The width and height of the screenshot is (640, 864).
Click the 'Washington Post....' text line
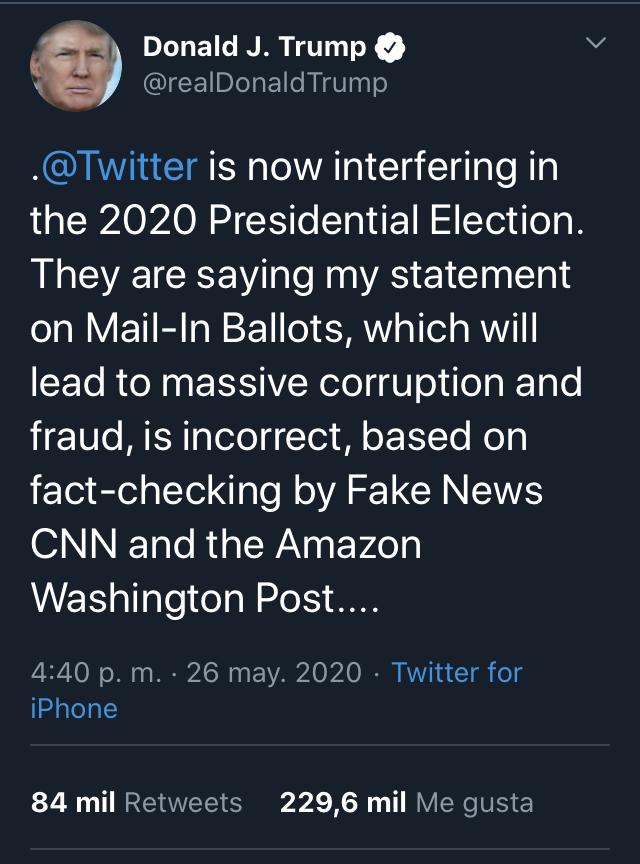click(x=205, y=598)
